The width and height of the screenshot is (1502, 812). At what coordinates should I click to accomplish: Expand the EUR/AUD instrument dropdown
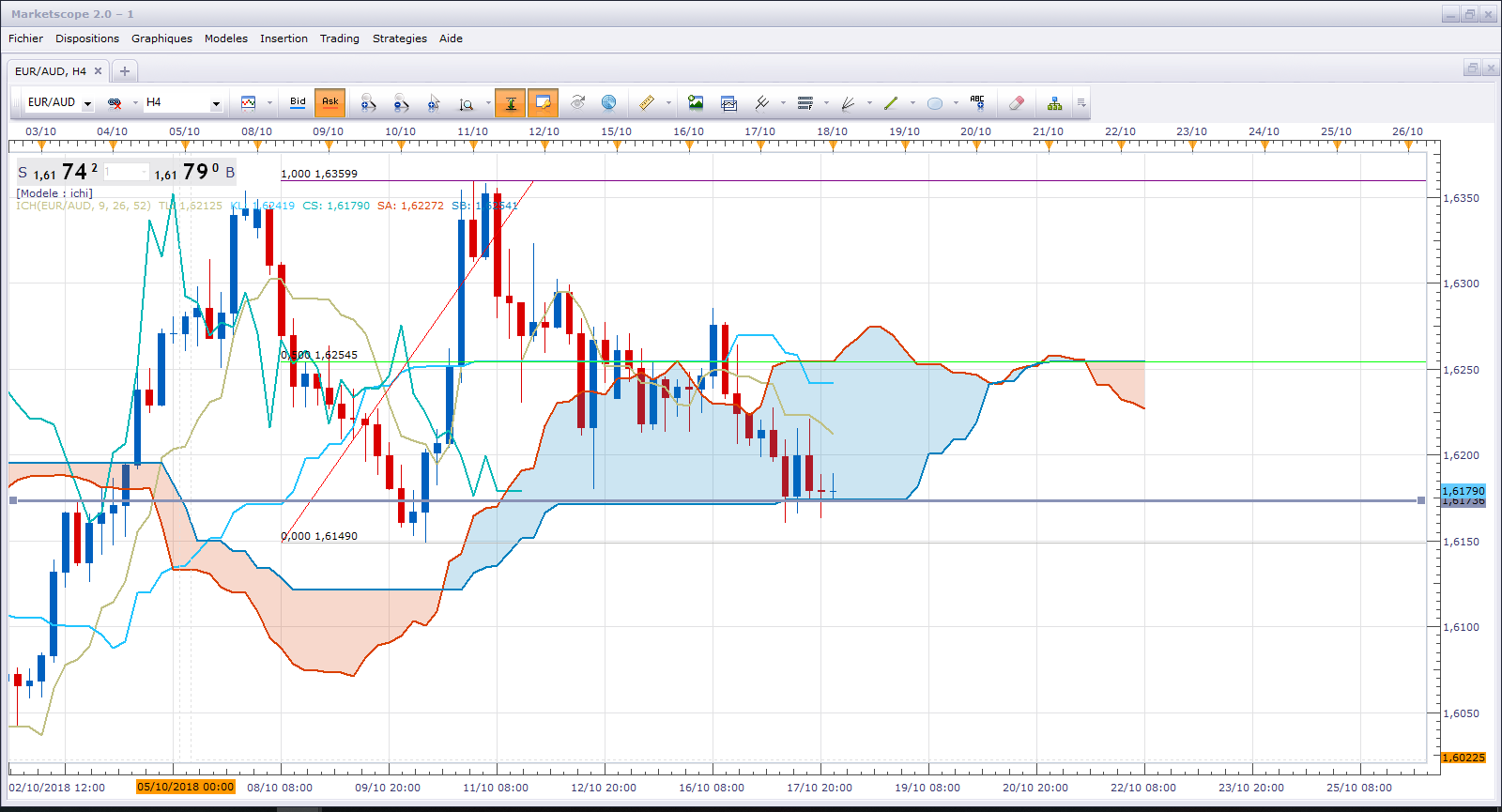coord(87,103)
